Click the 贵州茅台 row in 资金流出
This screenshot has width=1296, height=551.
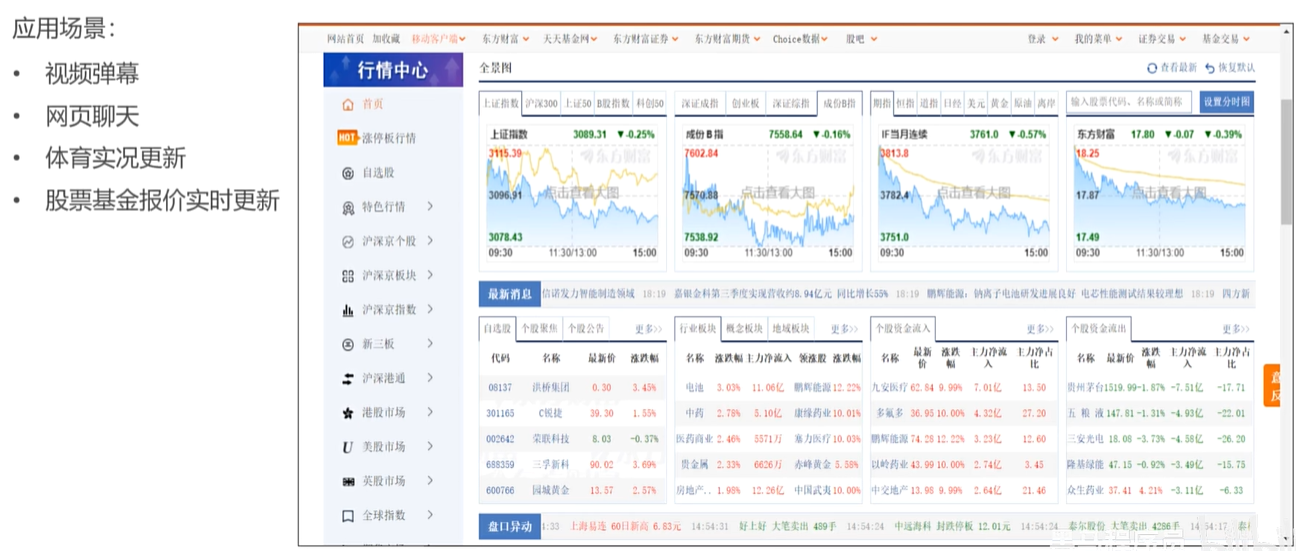[x=1160, y=388]
